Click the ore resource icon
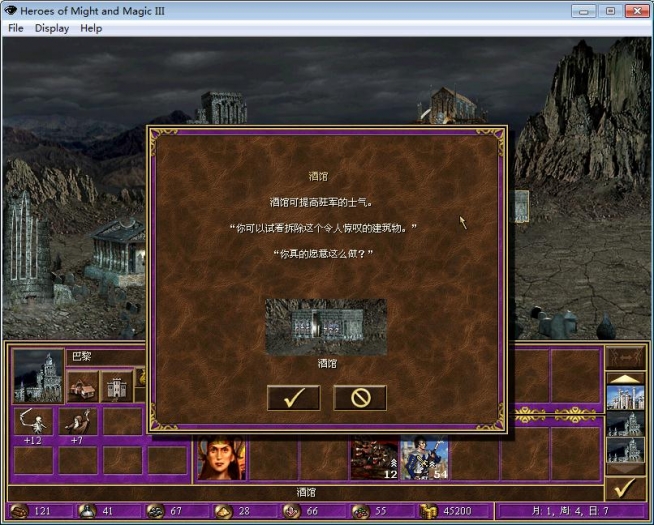The height and width of the screenshot is (525, 654). (156, 511)
